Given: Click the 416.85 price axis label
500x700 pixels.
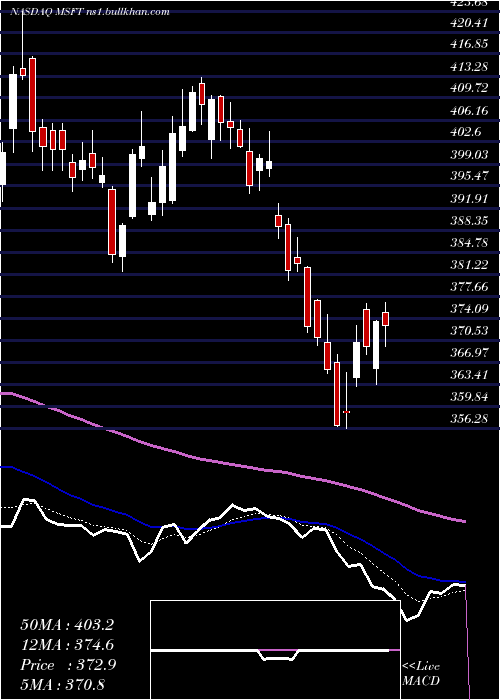Looking at the screenshot, I should (468, 44).
